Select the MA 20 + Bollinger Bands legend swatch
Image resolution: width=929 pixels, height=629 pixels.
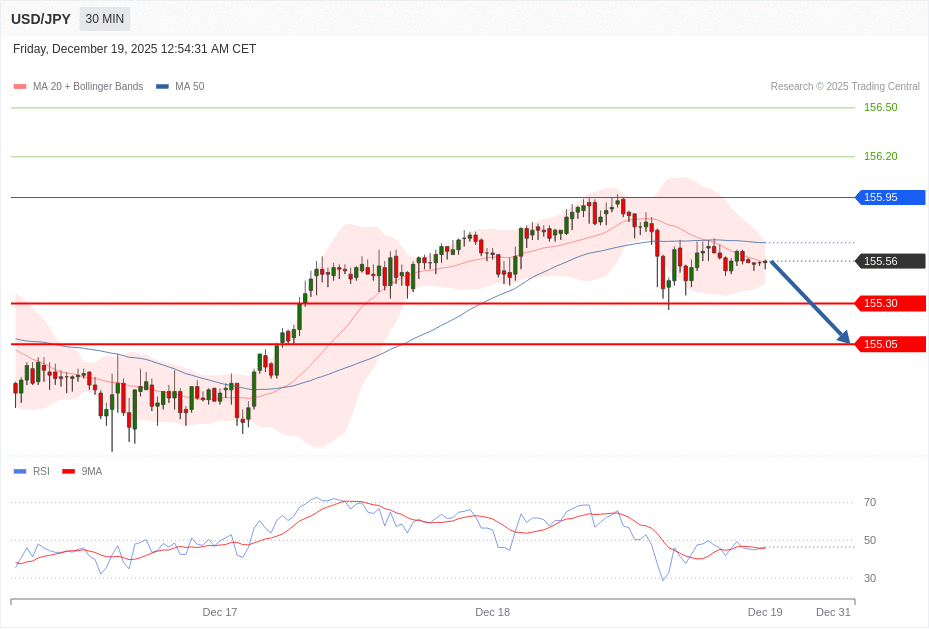click(x=18, y=86)
